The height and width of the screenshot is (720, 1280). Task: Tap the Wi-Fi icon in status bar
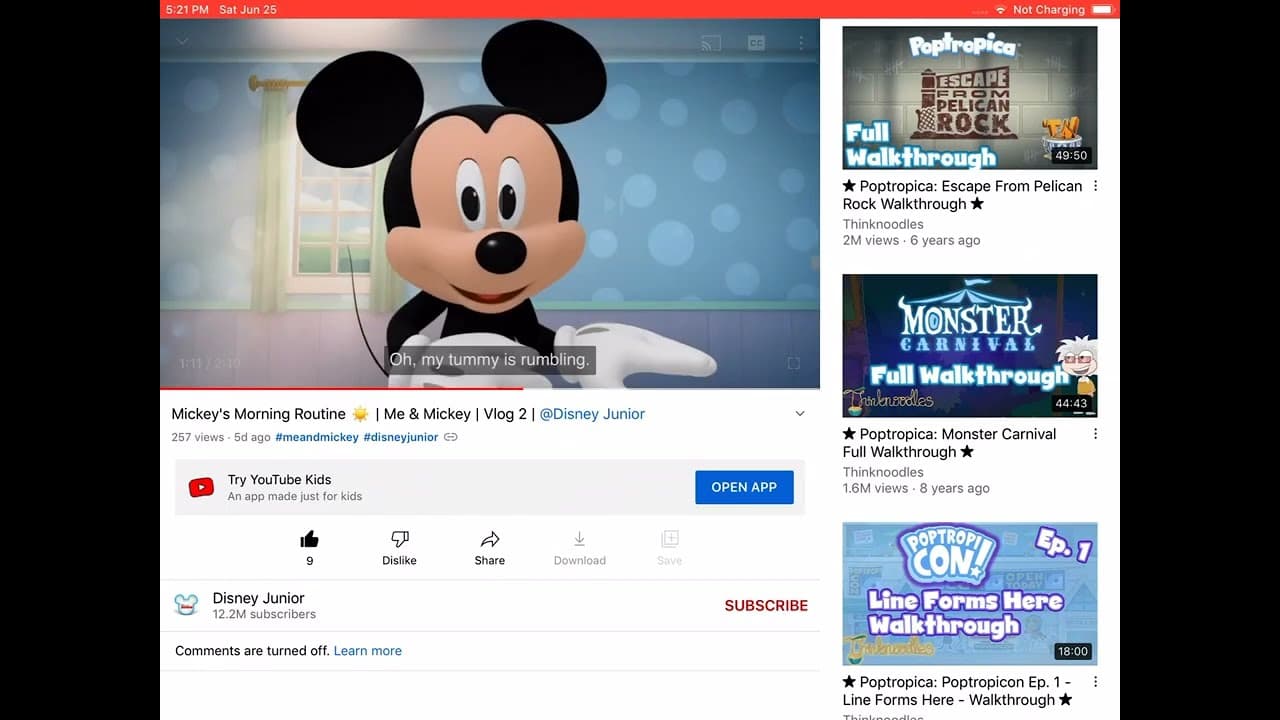point(1000,9)
